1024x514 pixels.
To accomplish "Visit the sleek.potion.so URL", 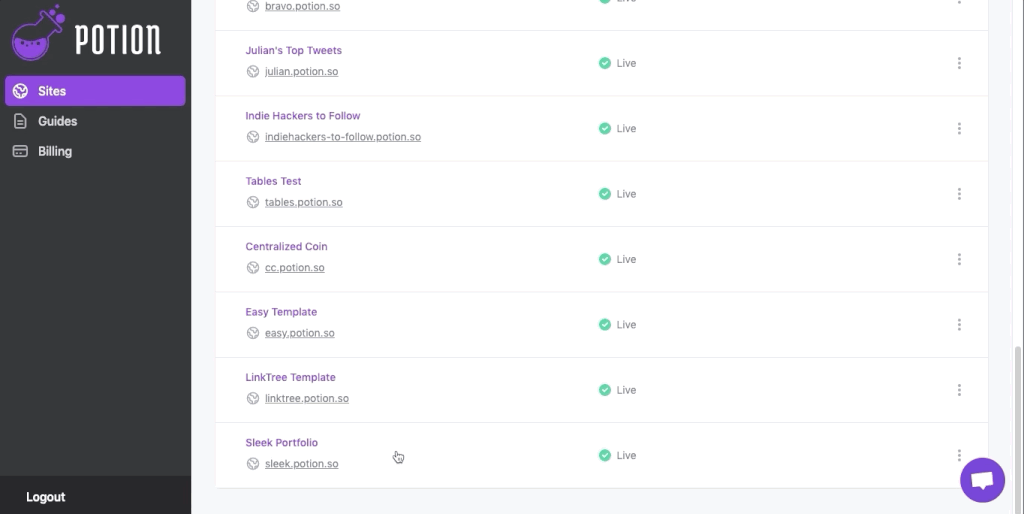I will (x=301, y=463).
